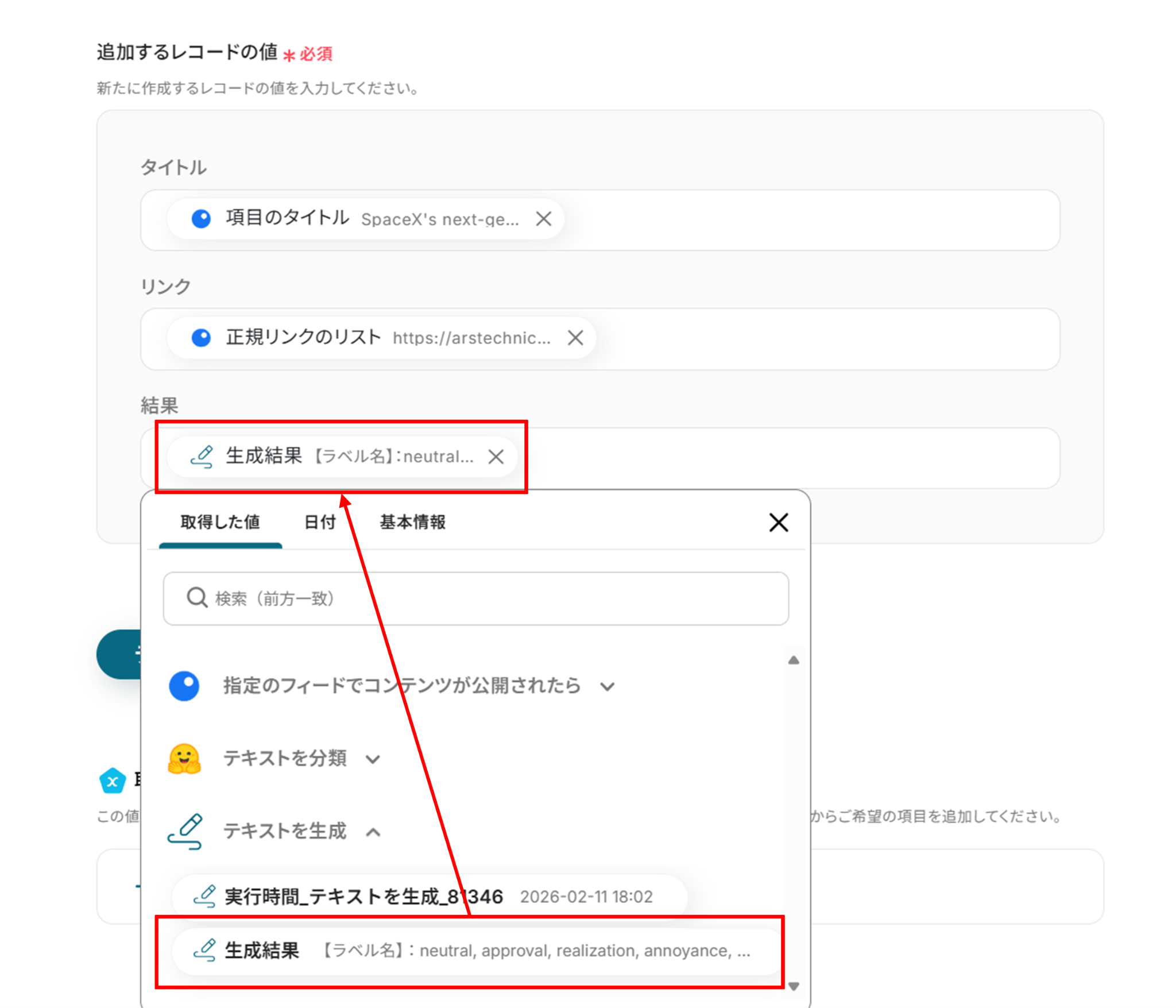This screenshot has height=1008, width=1176.
Task: Close the value picker popup
Action: (x=778, y=522)
